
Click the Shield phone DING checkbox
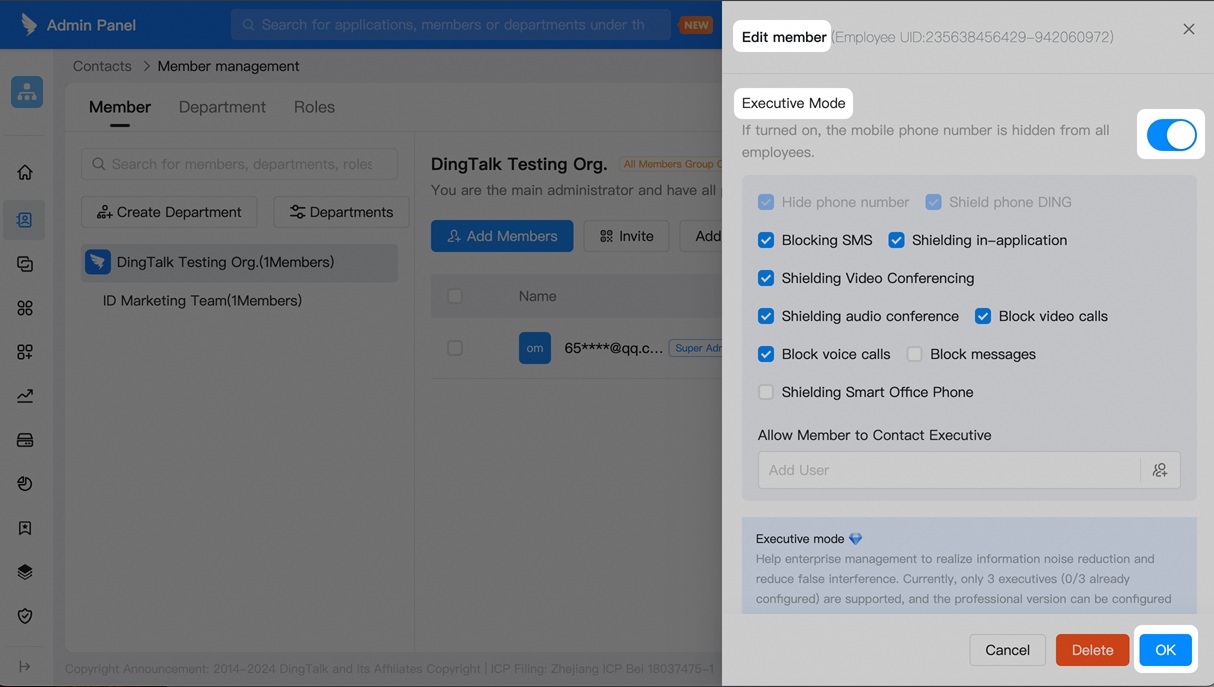pos(934,202)
